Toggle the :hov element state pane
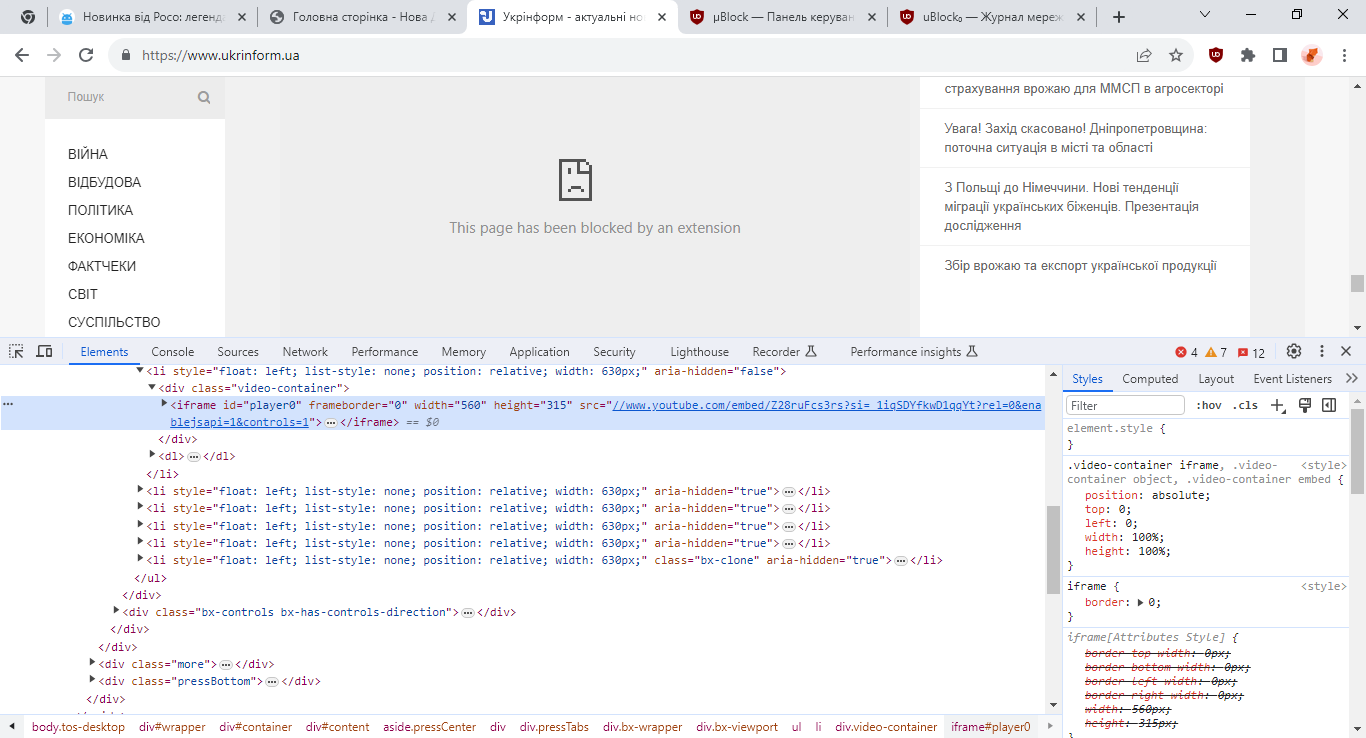Image resolution: width=1366 pixels, height=738 pixels. [x=1210, y=405]
